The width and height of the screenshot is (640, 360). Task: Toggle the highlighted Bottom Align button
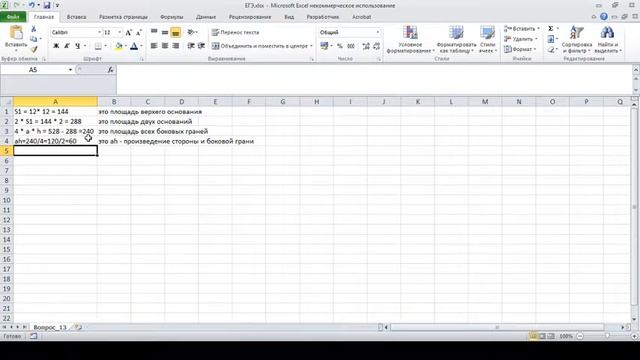(x=176, y=32)
